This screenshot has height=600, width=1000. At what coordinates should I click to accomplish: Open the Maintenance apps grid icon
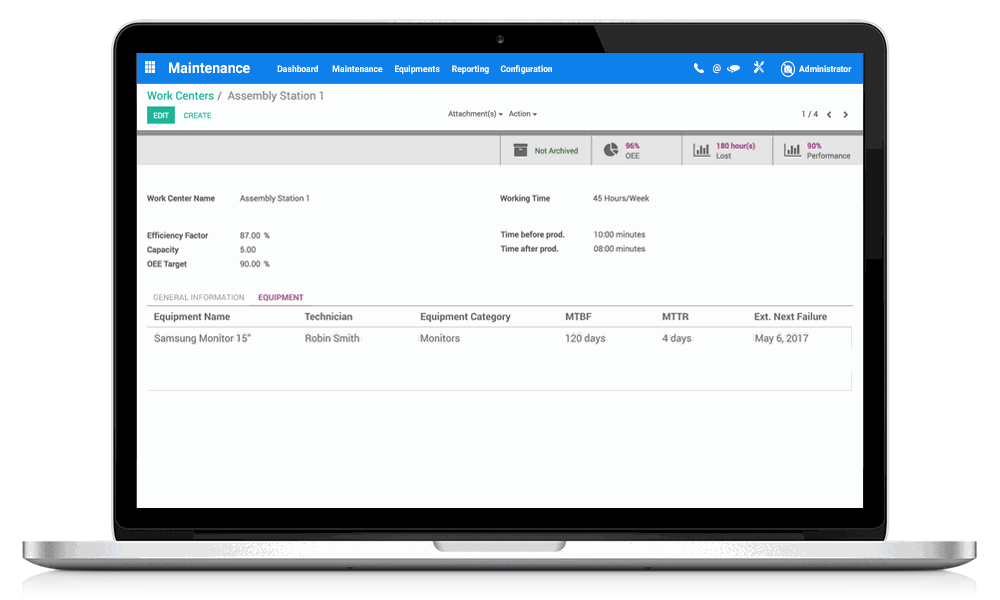pyautogui.click(x=149, y=67)
